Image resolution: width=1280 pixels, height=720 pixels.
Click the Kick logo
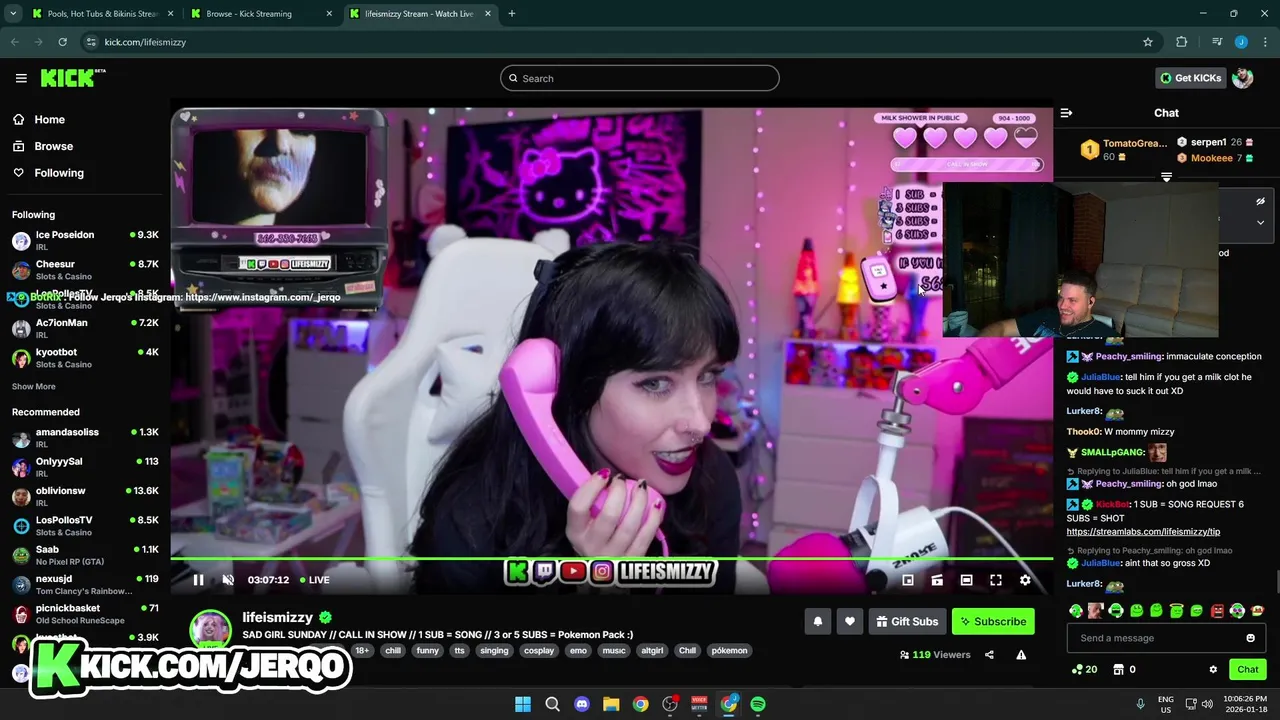[73, 78]
